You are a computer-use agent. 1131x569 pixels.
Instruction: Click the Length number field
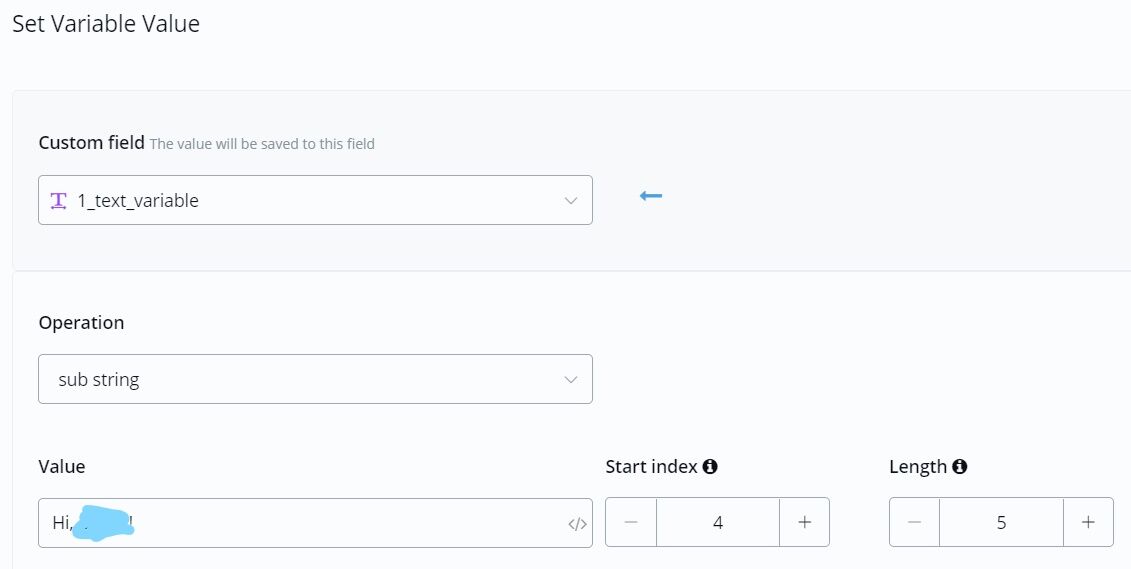pyautogui.click(x=1001, y=522)
